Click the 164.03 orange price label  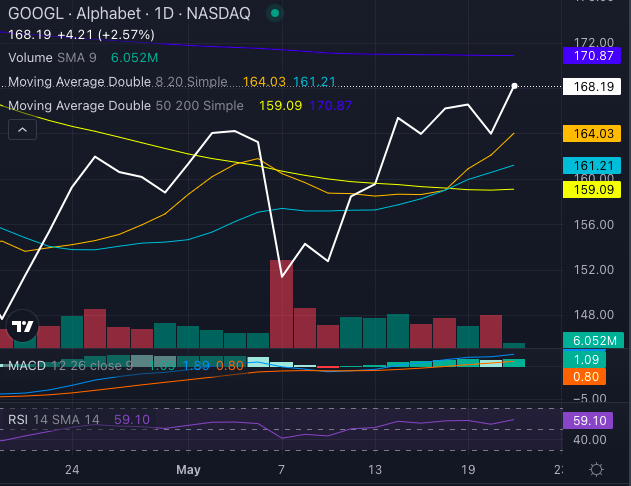click(x=592, y=134)
